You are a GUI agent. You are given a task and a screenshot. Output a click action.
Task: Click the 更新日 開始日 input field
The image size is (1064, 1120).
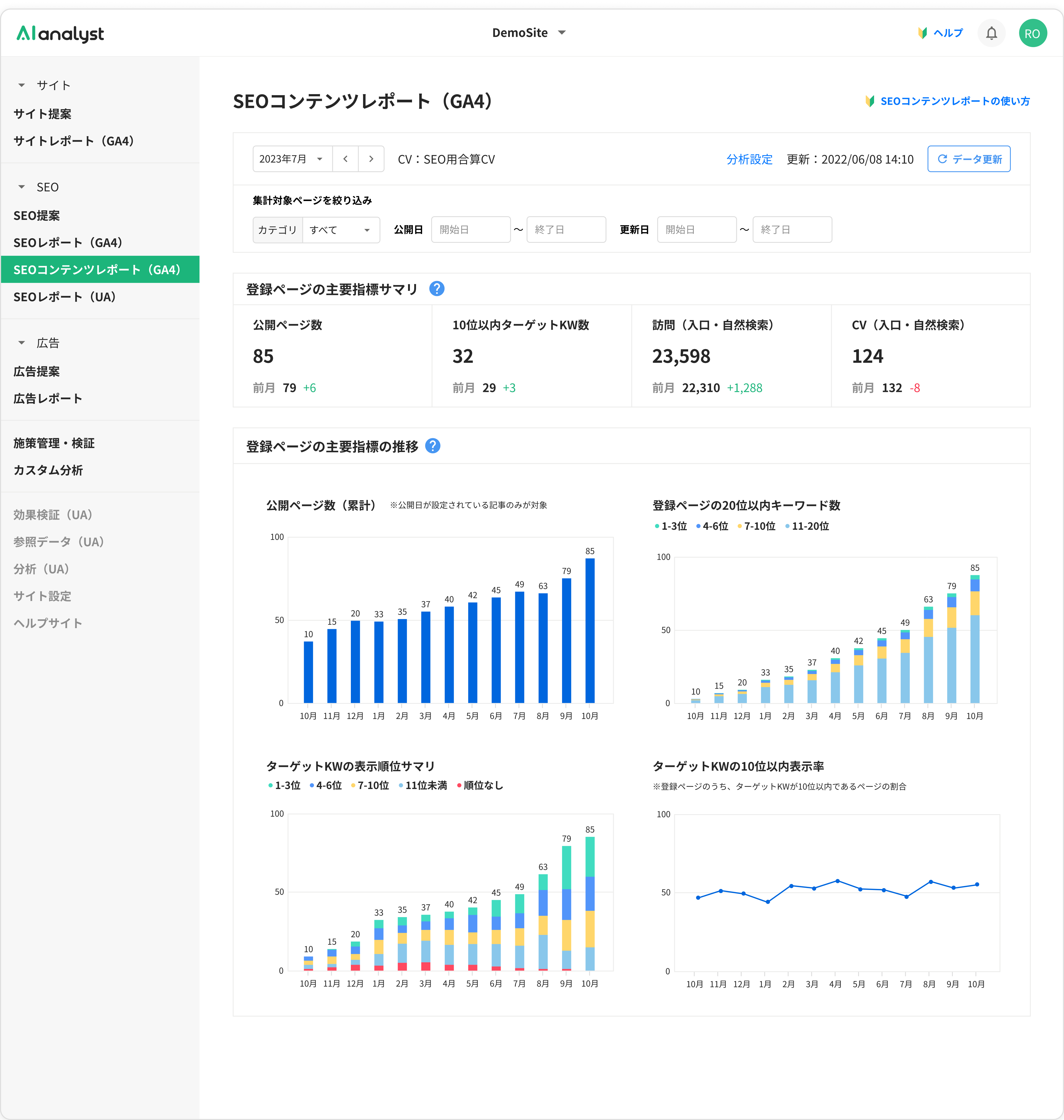pos(696,230)
